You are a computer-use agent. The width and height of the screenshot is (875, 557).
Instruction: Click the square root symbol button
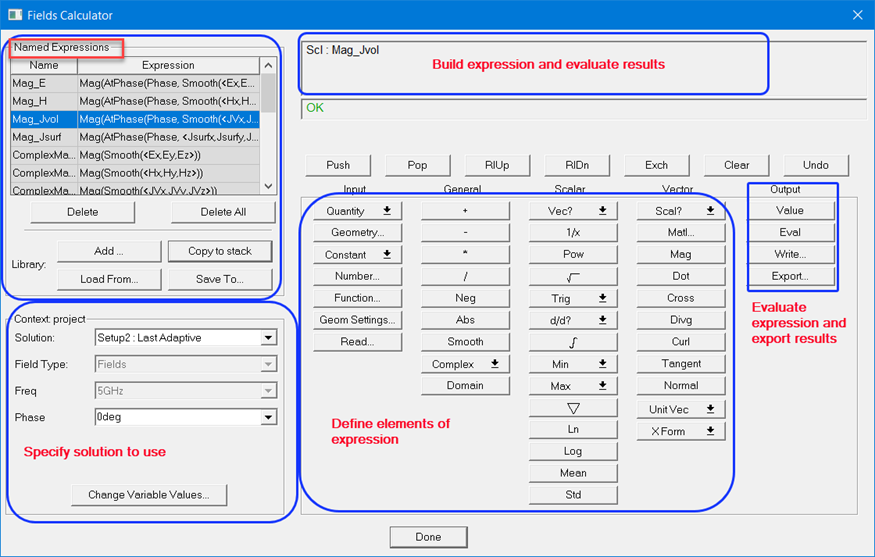pyautogui.click(x=573, y=276)
